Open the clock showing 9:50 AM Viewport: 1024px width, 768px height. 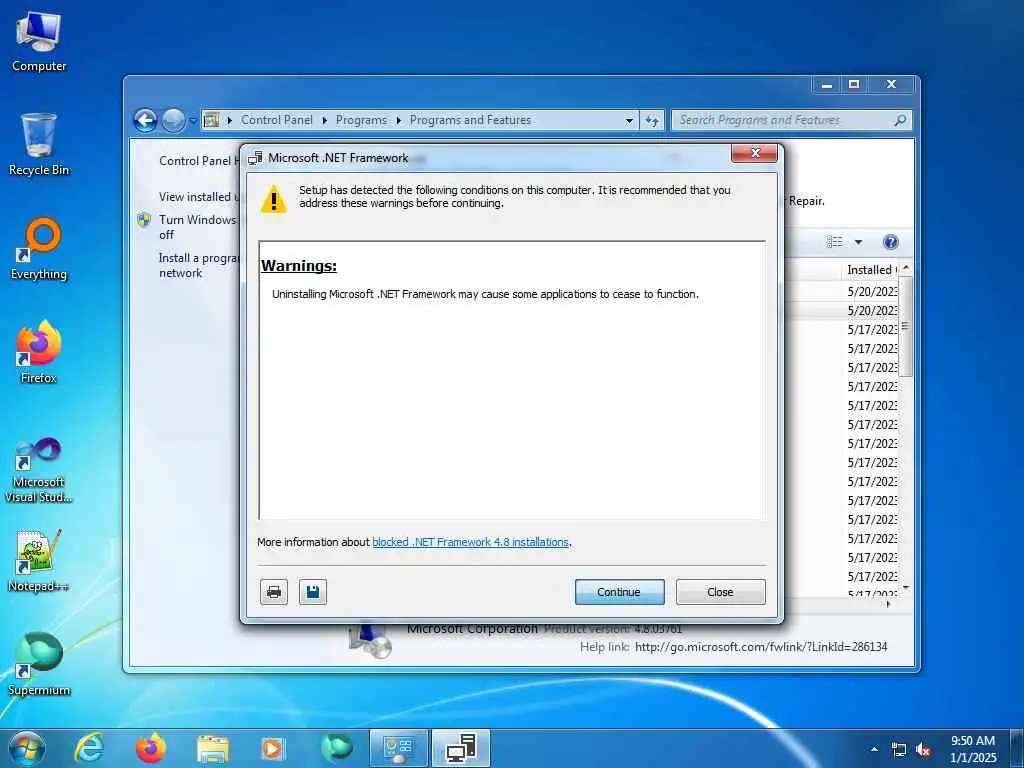tap(973, 749)
